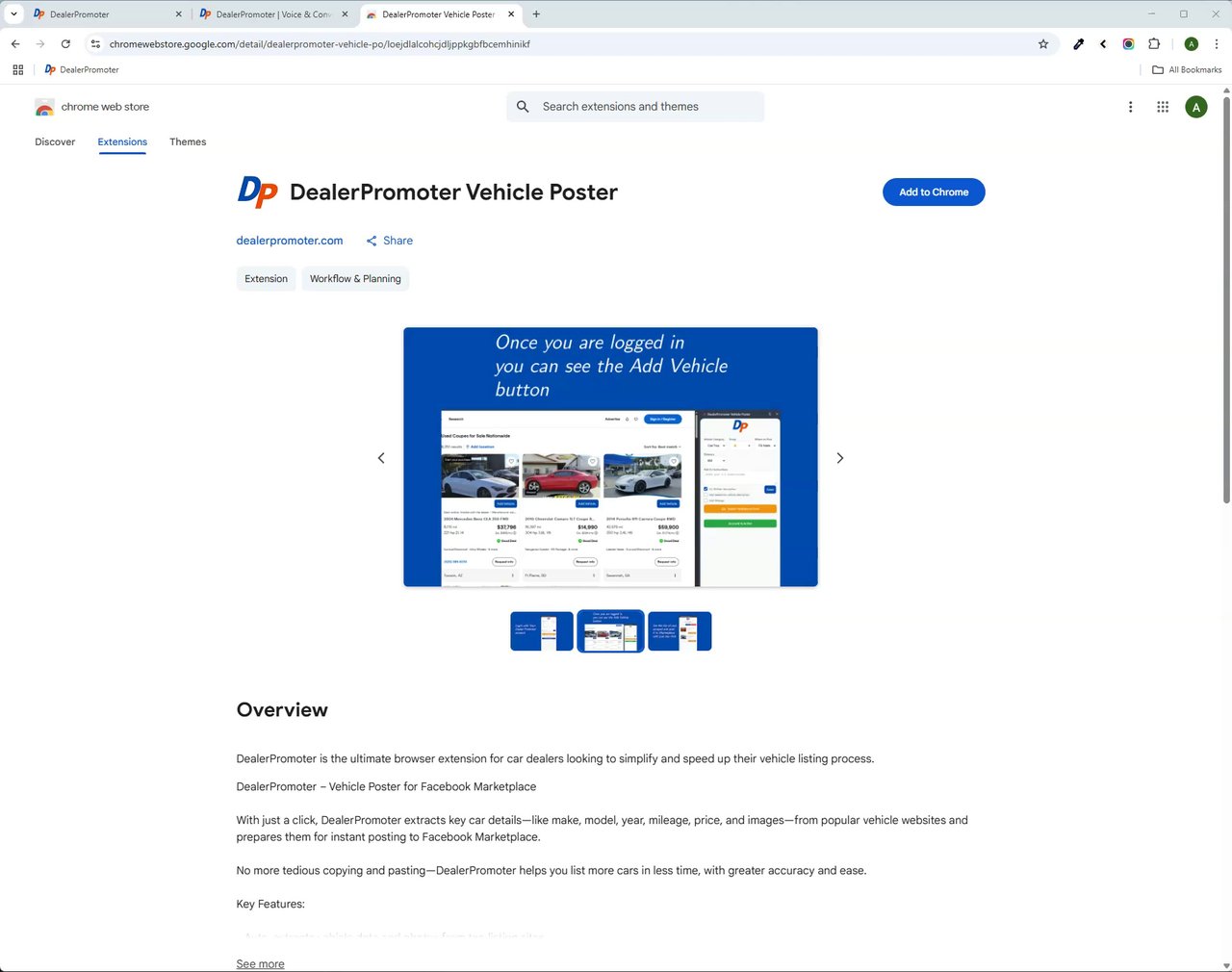1232x972 pixels.
Task: Switch to the first DealerPromoter tab
Action: pyautogui.click(x=106, y=14)
